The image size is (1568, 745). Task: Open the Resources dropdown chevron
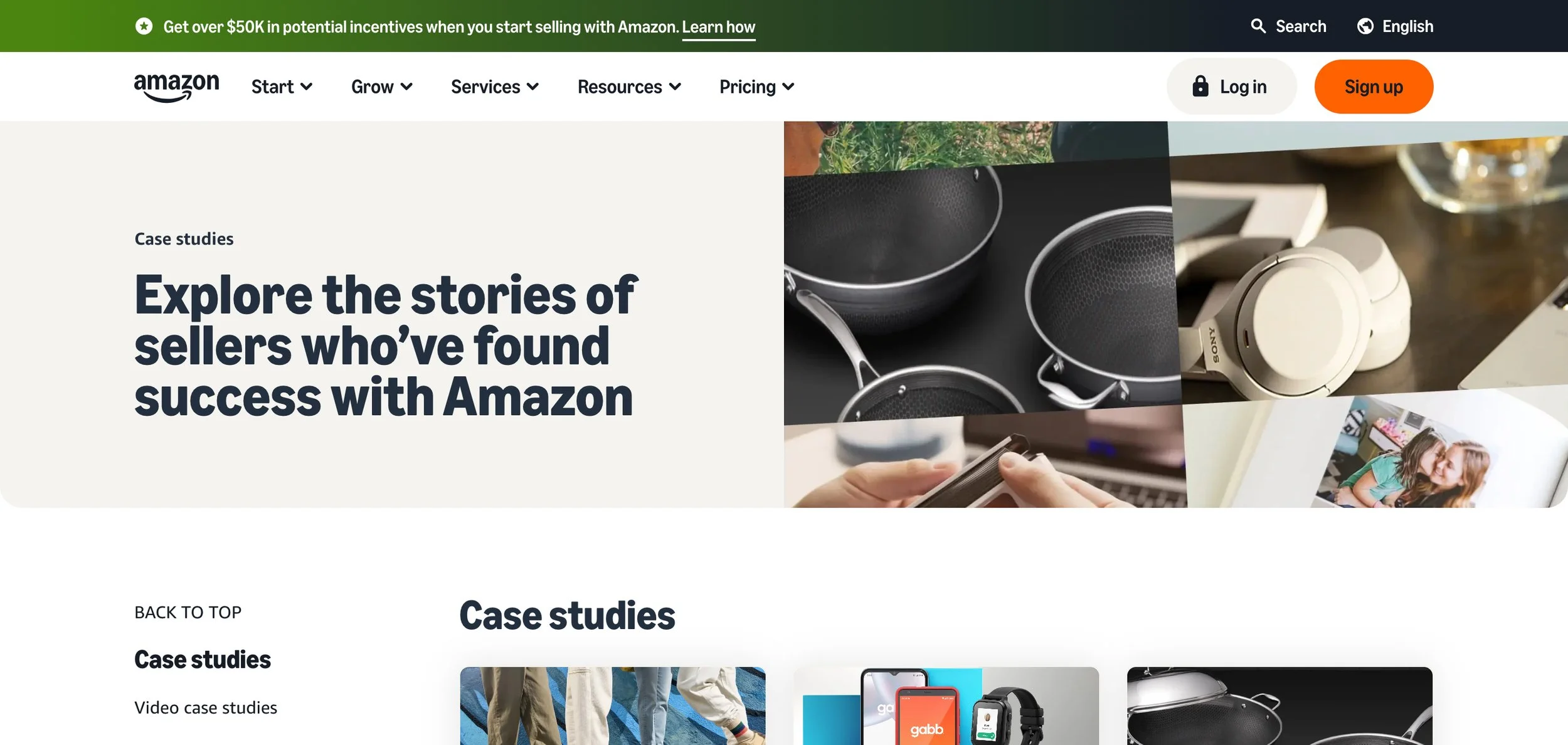tap(675, 87)
